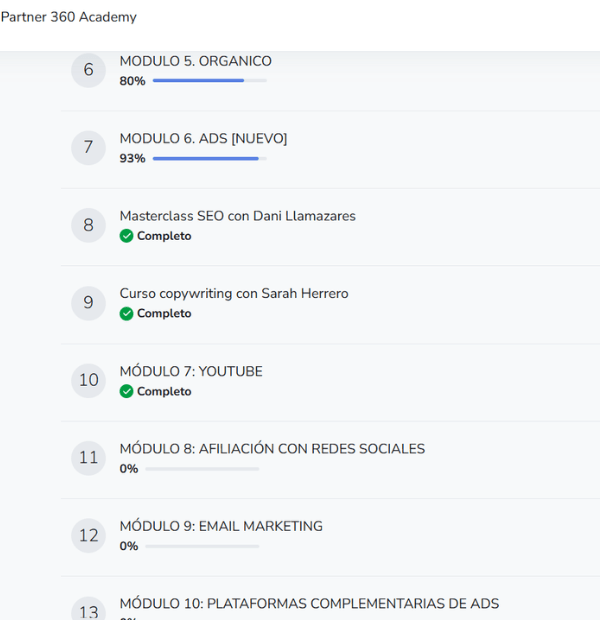Open Partner 360 Academy header title
The image size is (600, 630).
point(69,17)
